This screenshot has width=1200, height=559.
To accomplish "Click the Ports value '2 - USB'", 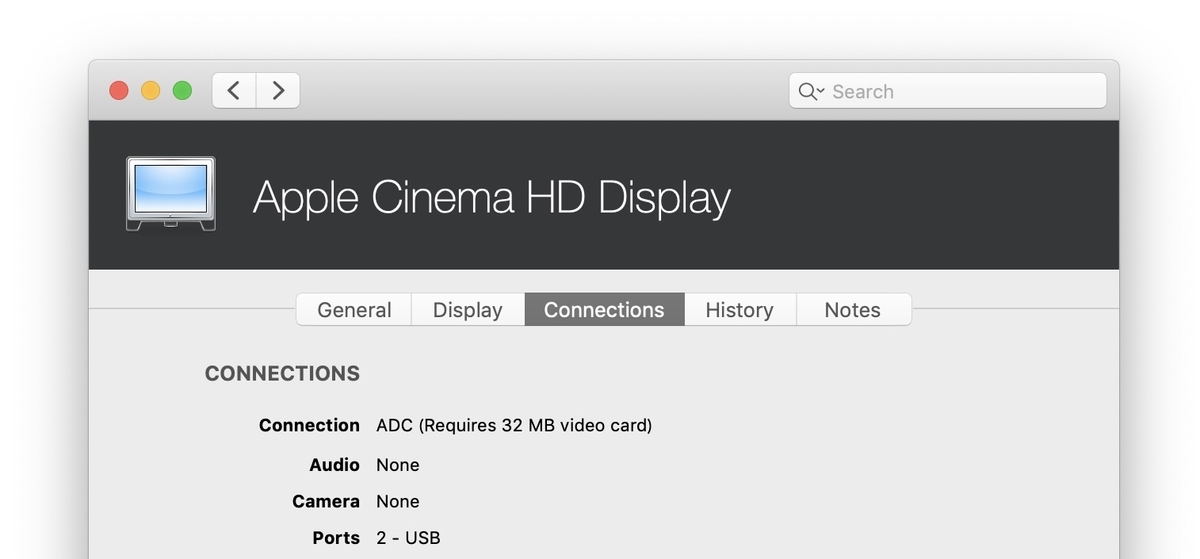I will coord(408,538).
